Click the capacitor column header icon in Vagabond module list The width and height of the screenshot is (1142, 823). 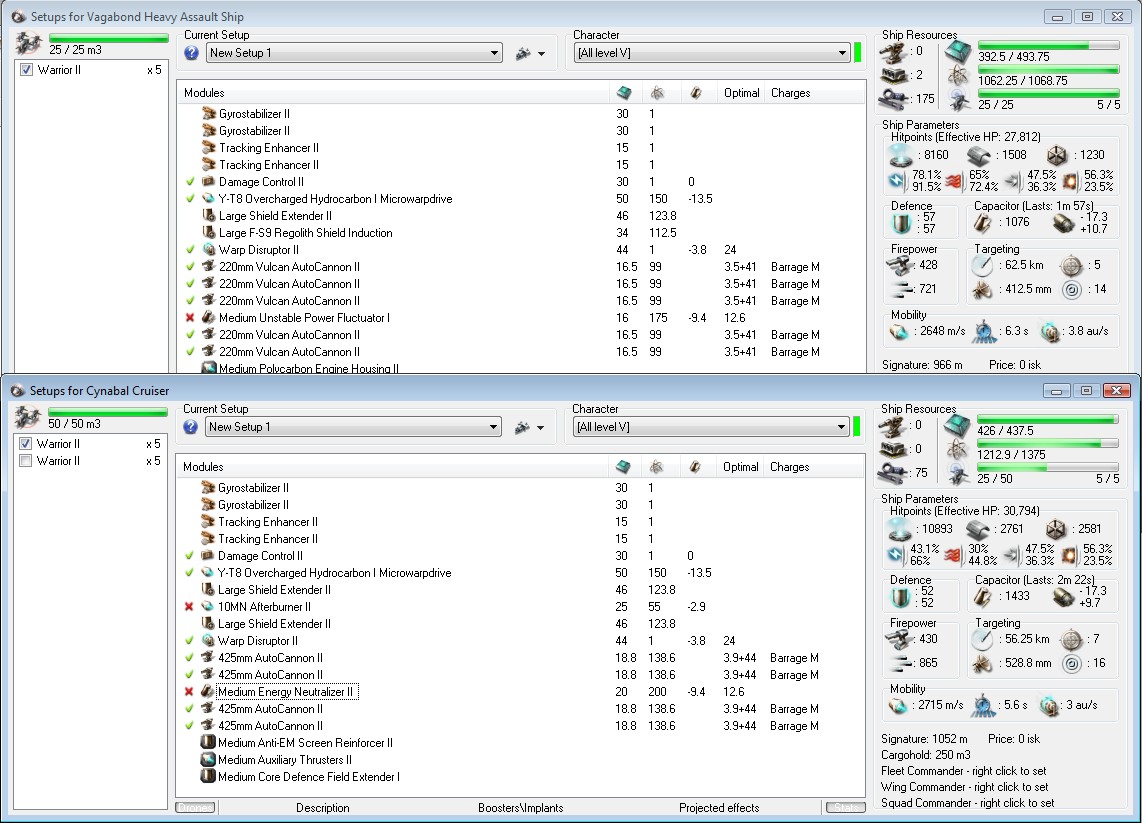[x=696, y=93]
